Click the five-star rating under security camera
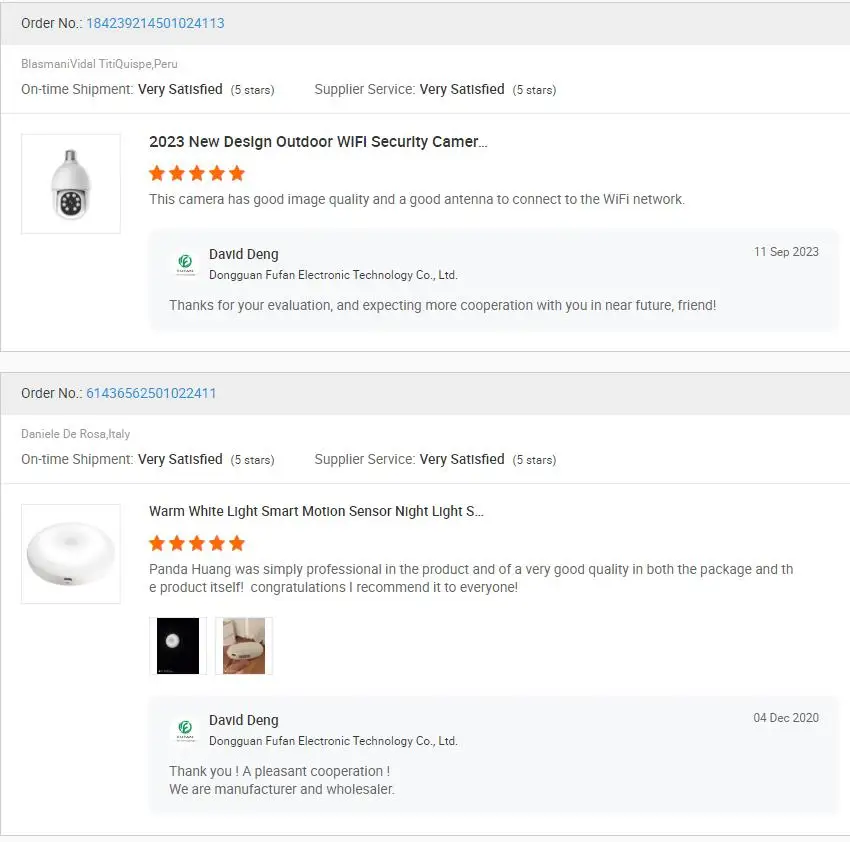Screen dimensions: 850x842 point(197,173)
